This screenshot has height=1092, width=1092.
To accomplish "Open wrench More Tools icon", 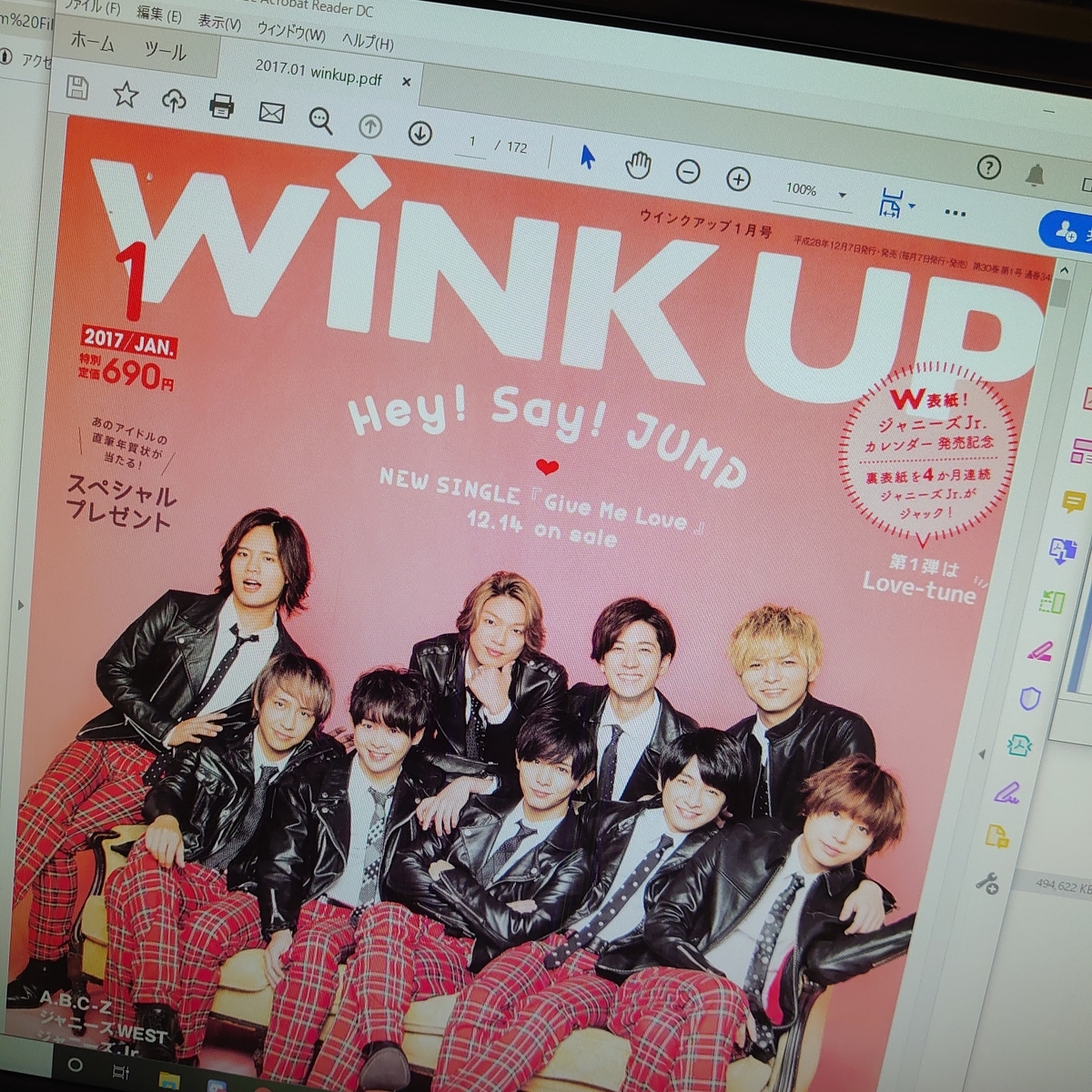I will coord(986,882).
